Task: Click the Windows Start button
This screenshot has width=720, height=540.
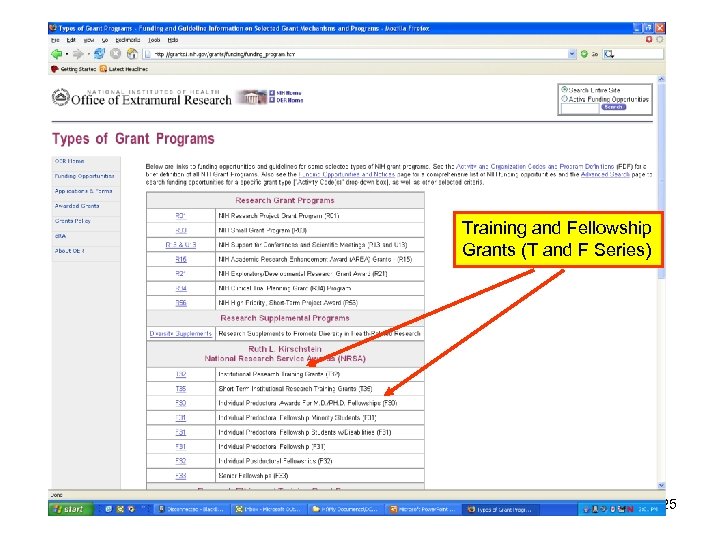Action: (x=69, y=509)
